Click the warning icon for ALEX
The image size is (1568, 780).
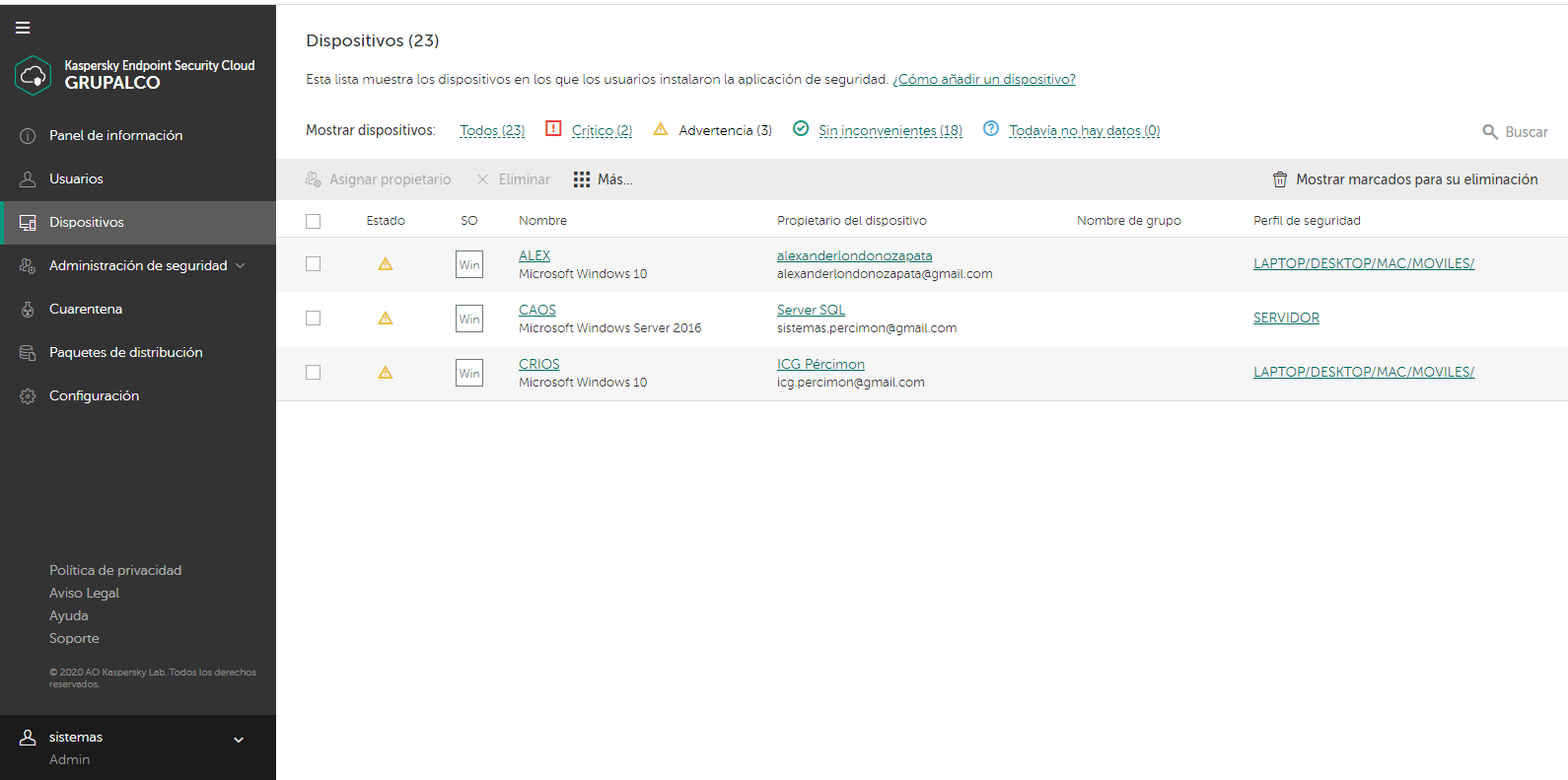coord(386,264)
